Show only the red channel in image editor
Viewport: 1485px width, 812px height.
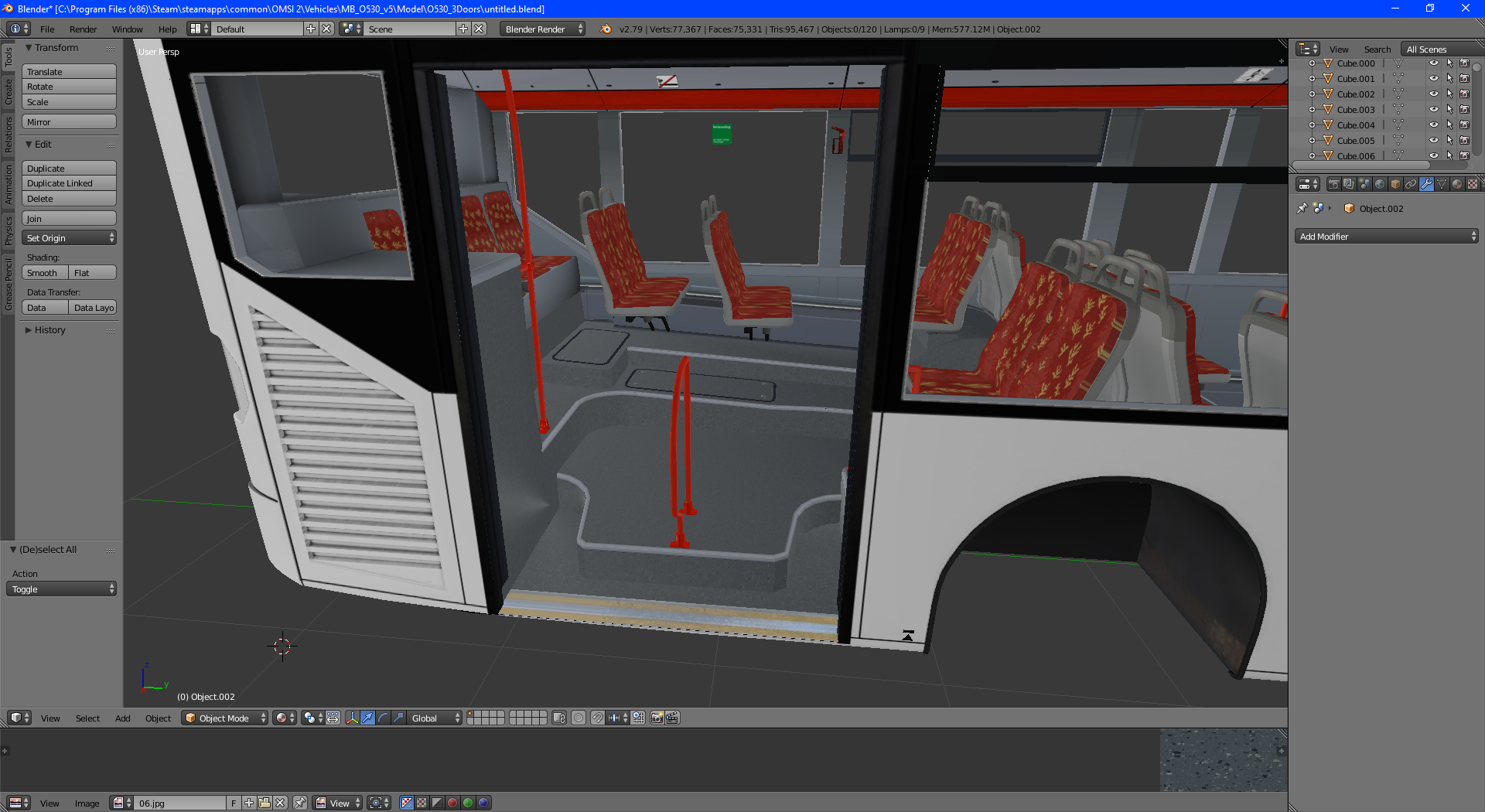click(452, 803)
